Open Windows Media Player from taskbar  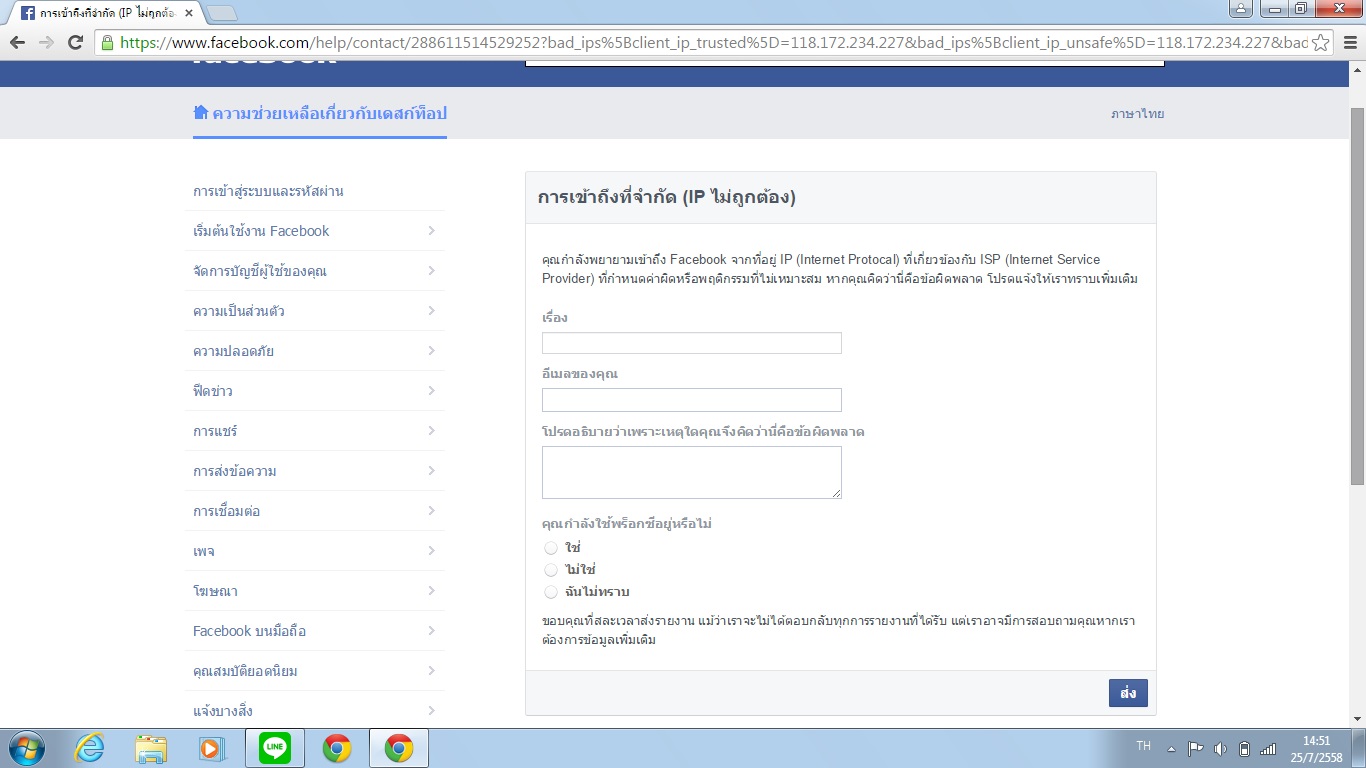click(x=212, y=748)
